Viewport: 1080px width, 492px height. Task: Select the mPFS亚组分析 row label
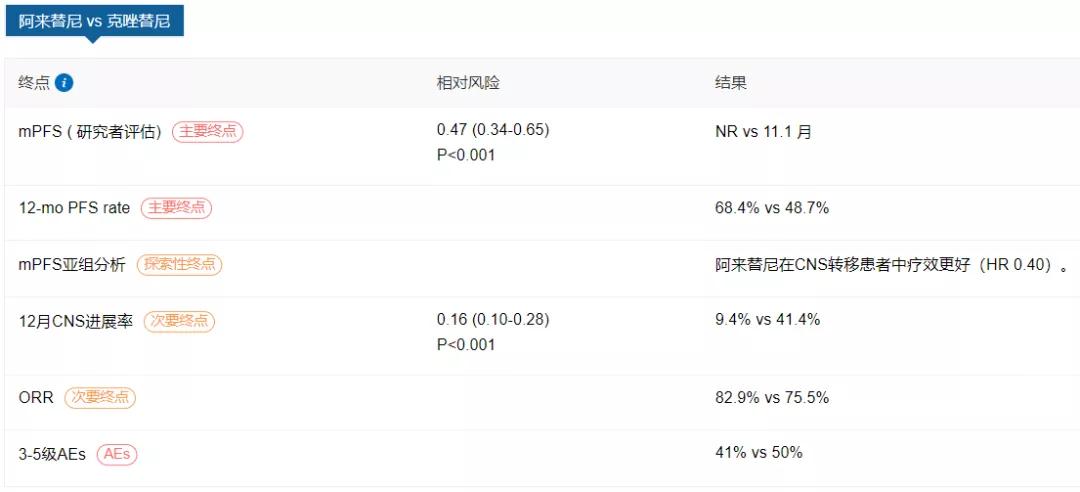pos(72,265)
